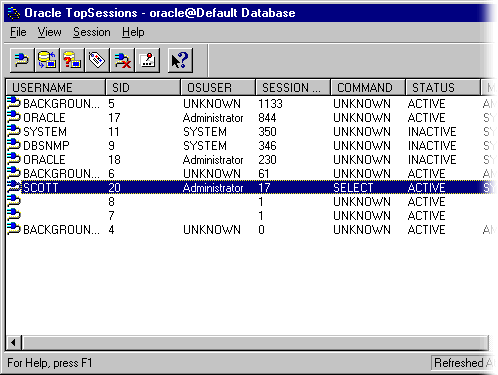
Task: Click the red pushpin options icon
Action: [148, 60]
